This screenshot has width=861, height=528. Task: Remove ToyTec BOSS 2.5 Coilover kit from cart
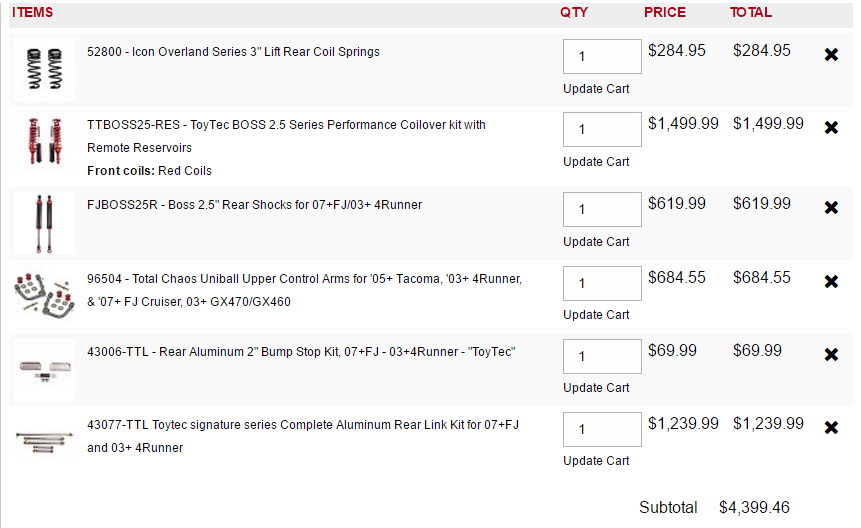[831, 127]
